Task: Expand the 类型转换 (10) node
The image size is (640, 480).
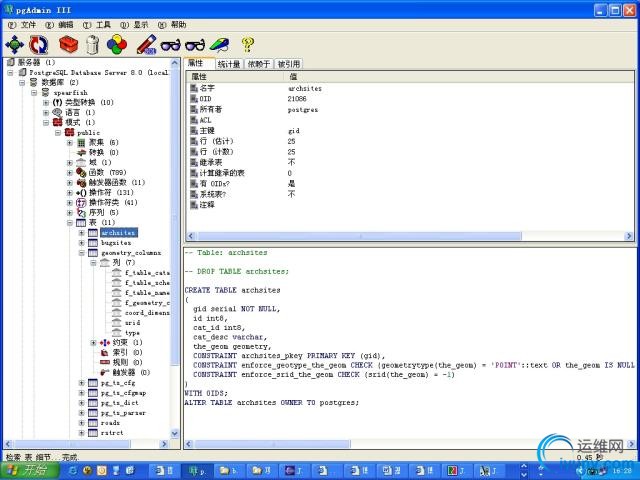Action: (46, 102)
